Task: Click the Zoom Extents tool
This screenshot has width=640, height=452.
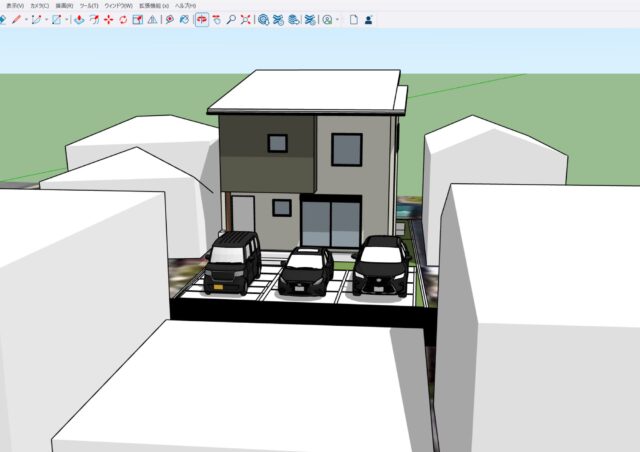Action: [x=245, y=19]
